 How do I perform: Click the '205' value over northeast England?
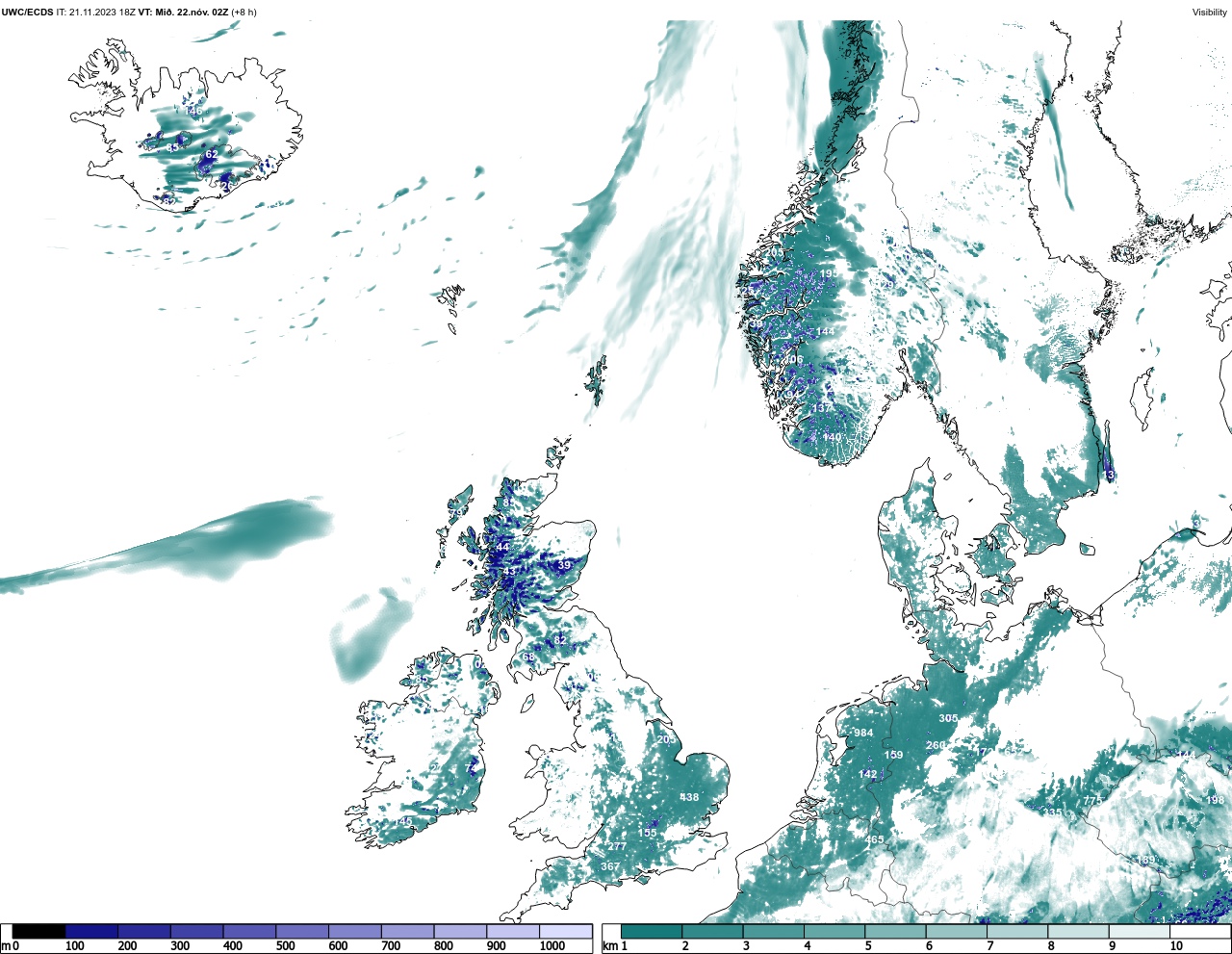coord(666,739)
